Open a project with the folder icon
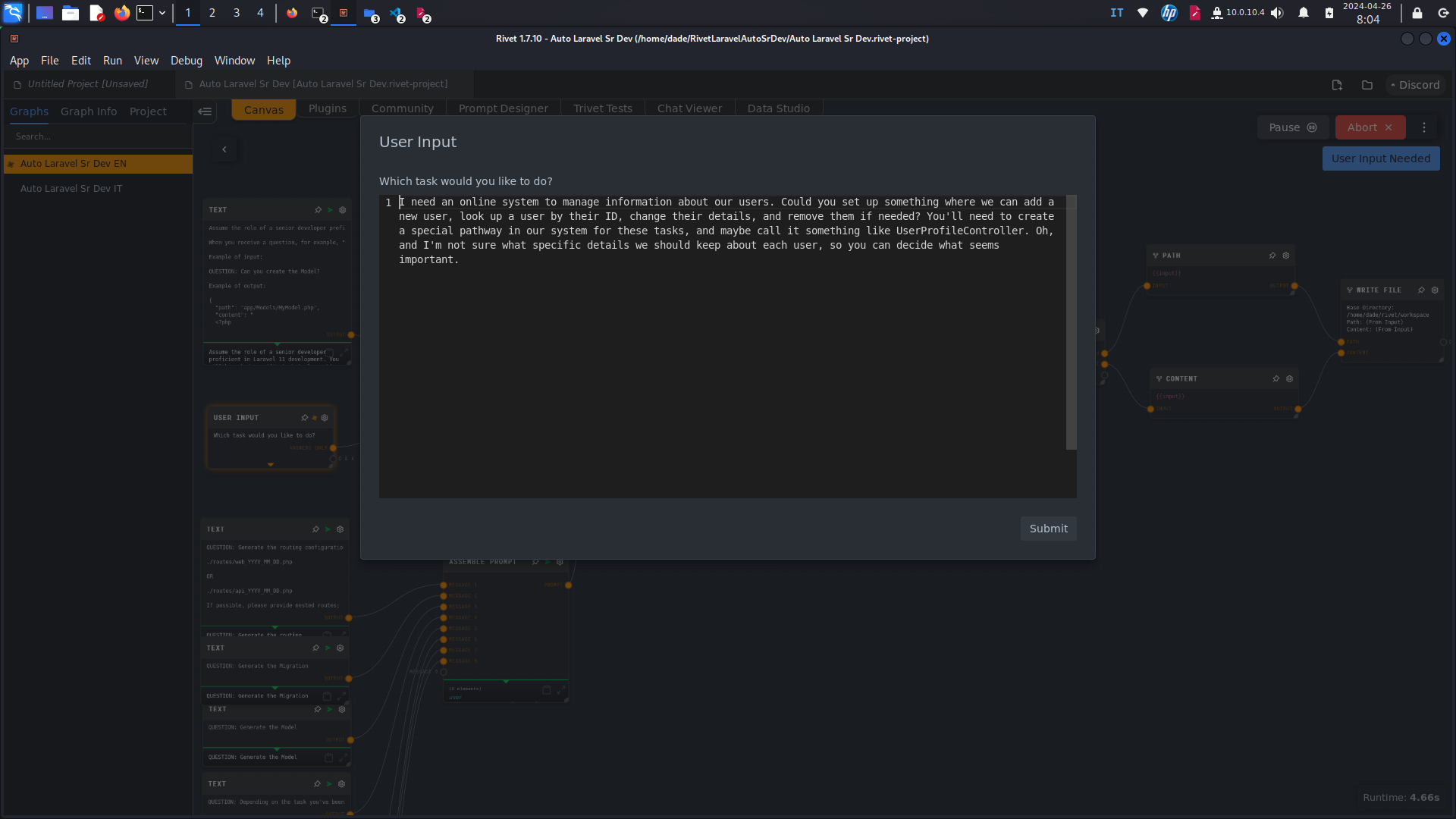Screen dimensions: 1456x819 [x=1367, y=85]
